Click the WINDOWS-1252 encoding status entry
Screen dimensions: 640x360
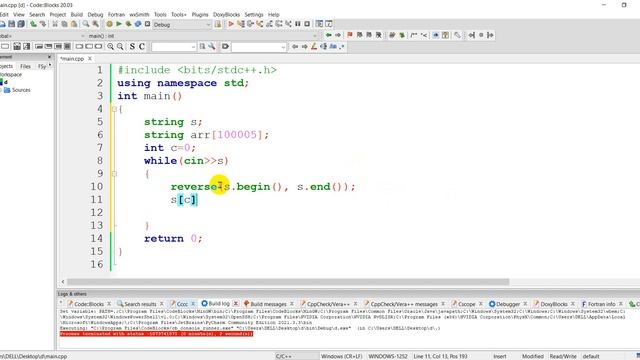tap(388, 356)
